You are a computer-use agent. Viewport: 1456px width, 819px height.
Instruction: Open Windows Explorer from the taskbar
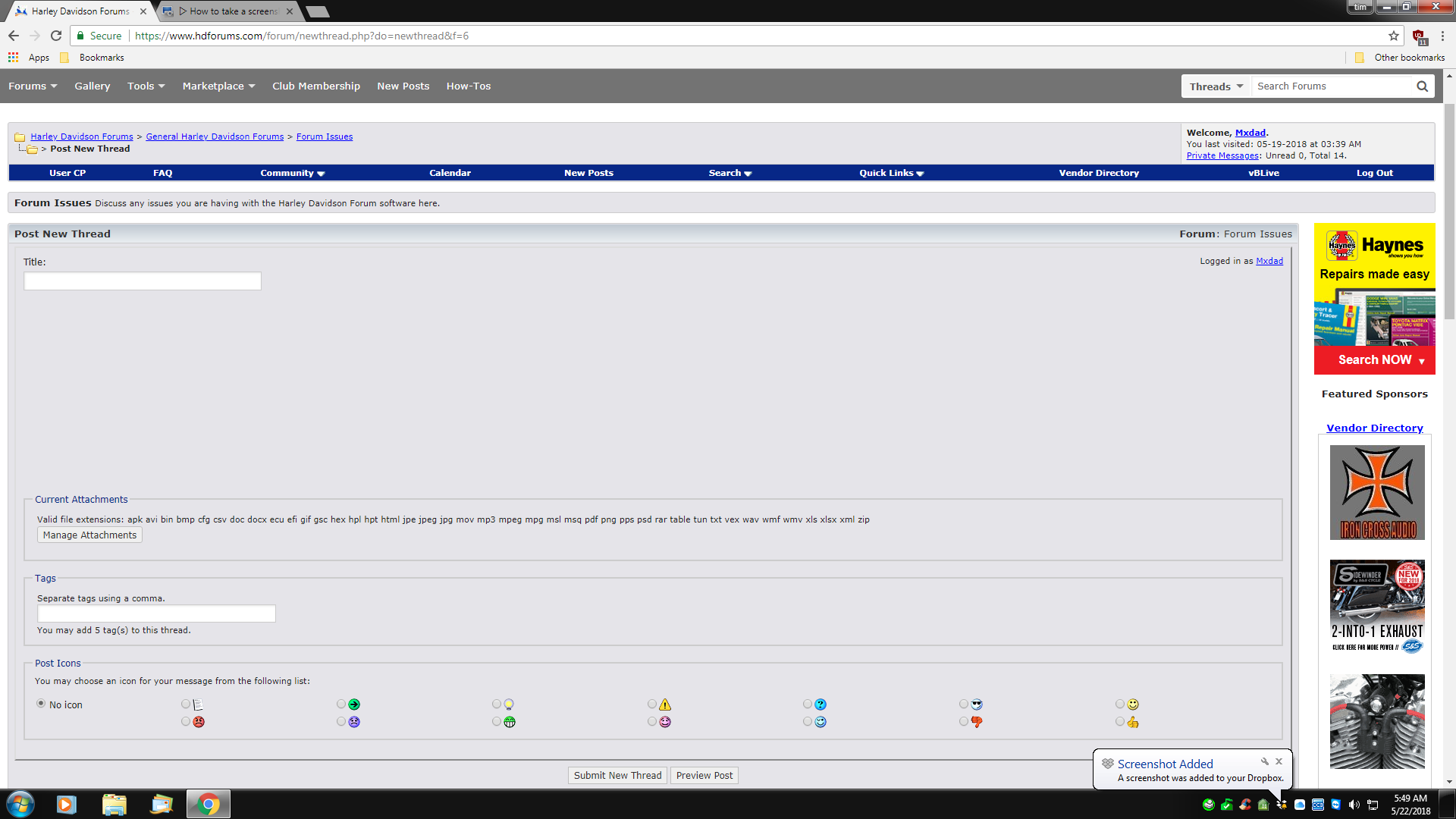point(114,804)
